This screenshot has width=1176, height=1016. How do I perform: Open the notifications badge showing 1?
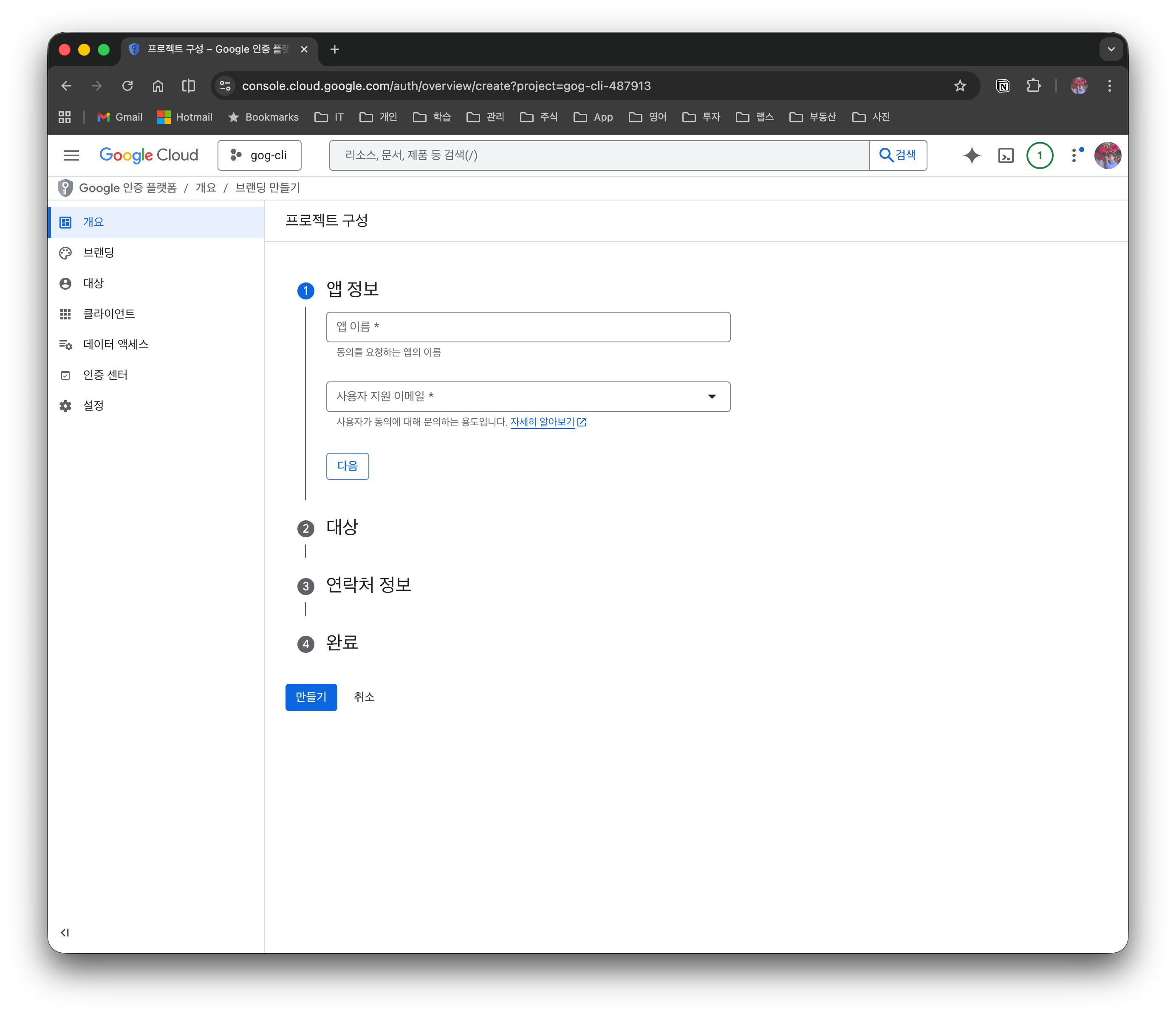click(x=1040, y=155)
